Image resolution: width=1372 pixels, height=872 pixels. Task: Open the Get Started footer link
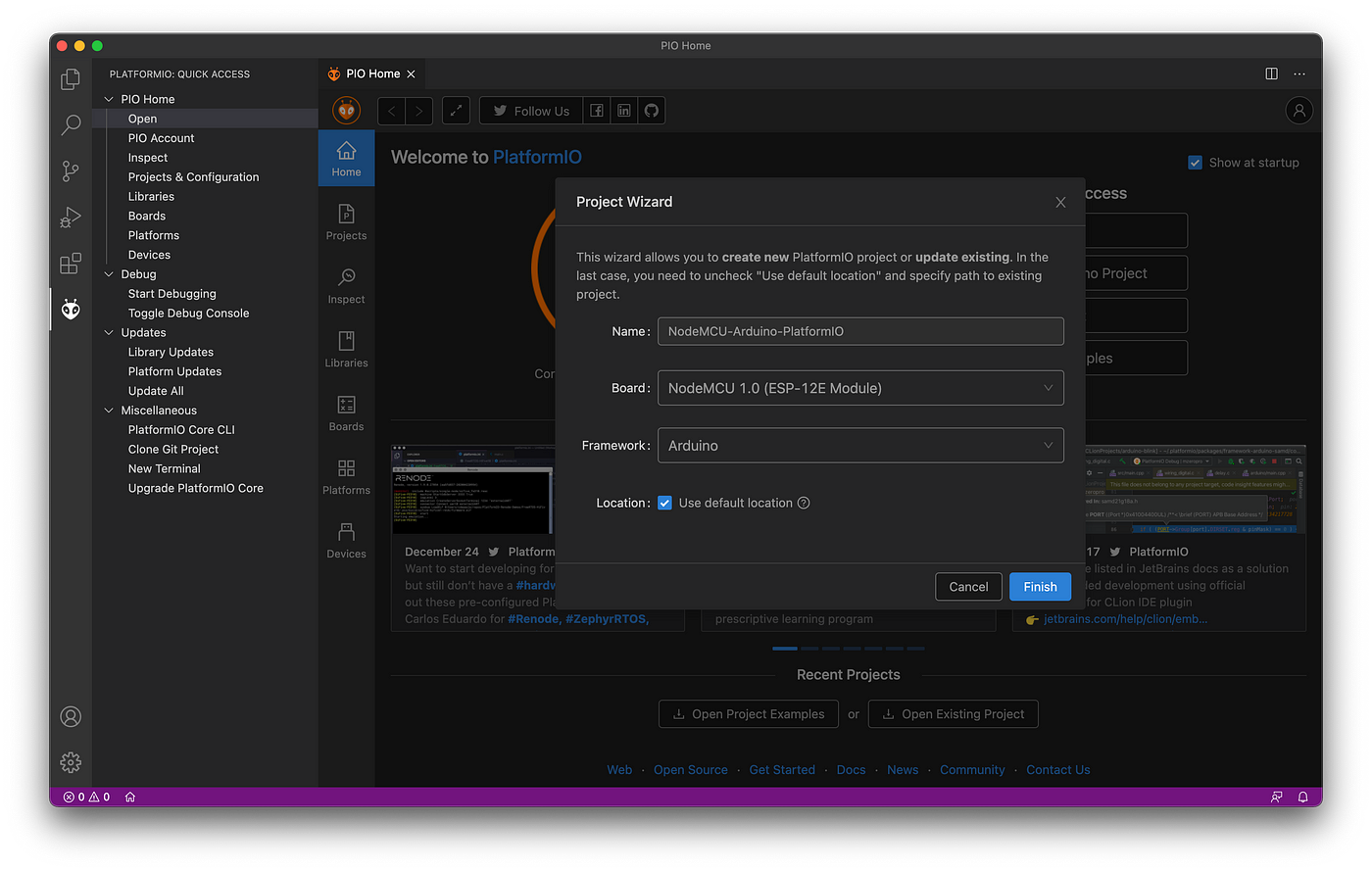coord(782,770)
